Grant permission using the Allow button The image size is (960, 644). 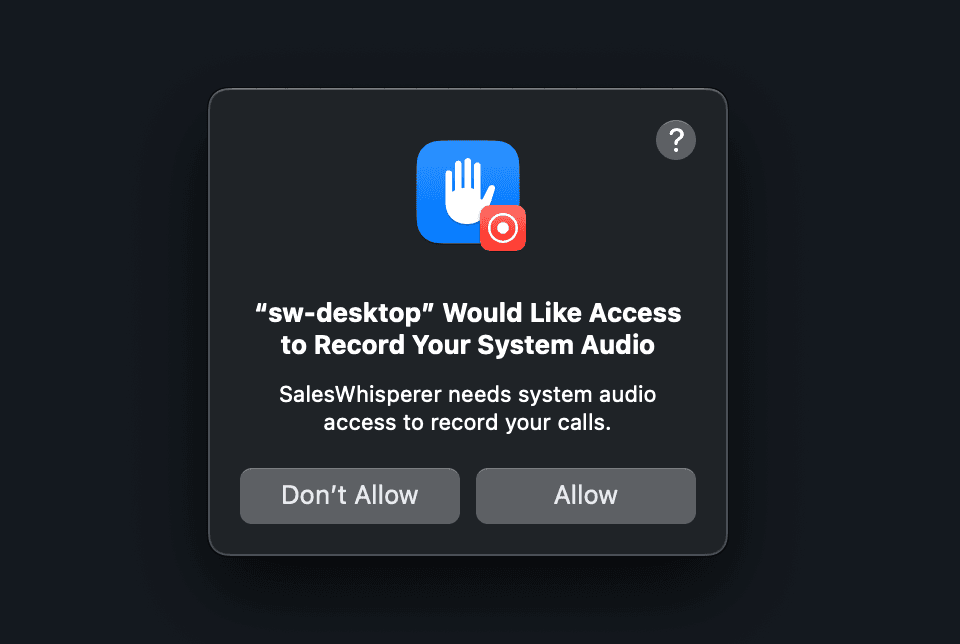pos(585,495)
